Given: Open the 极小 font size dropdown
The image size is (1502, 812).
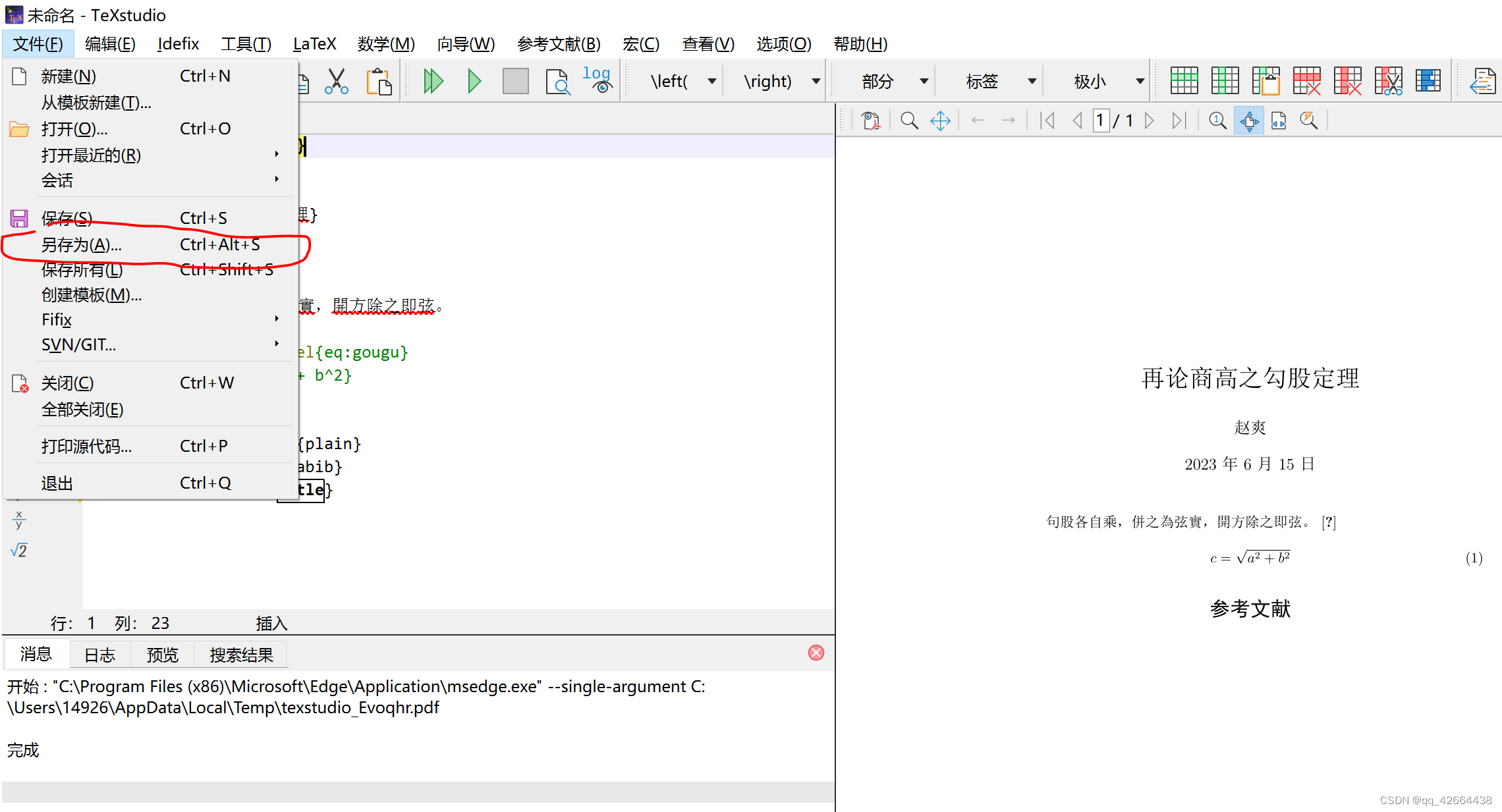Looking at the screenshot, I should tap(1140, 81).
